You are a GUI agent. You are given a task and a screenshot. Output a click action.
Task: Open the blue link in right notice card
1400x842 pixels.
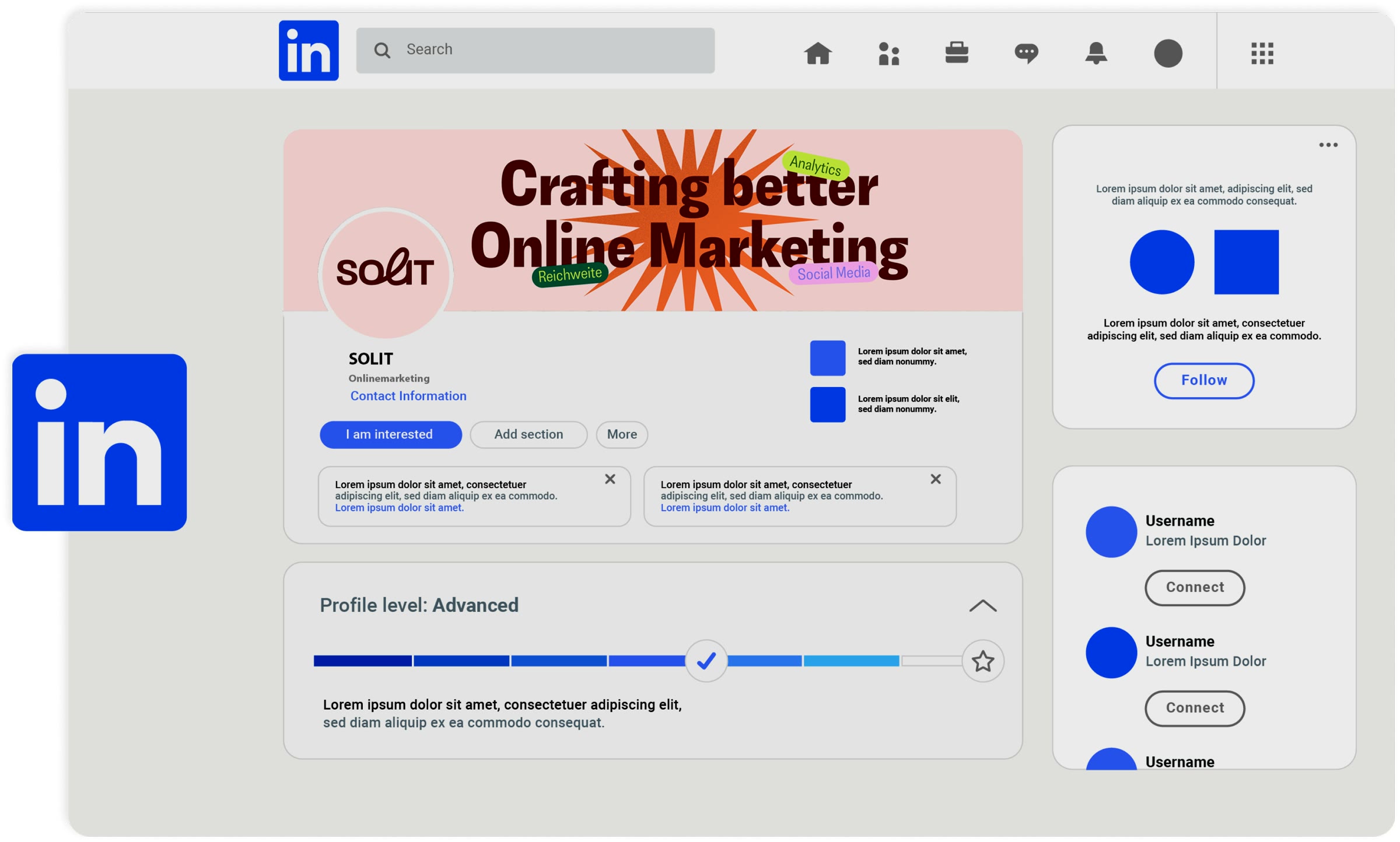coord(724,507)
